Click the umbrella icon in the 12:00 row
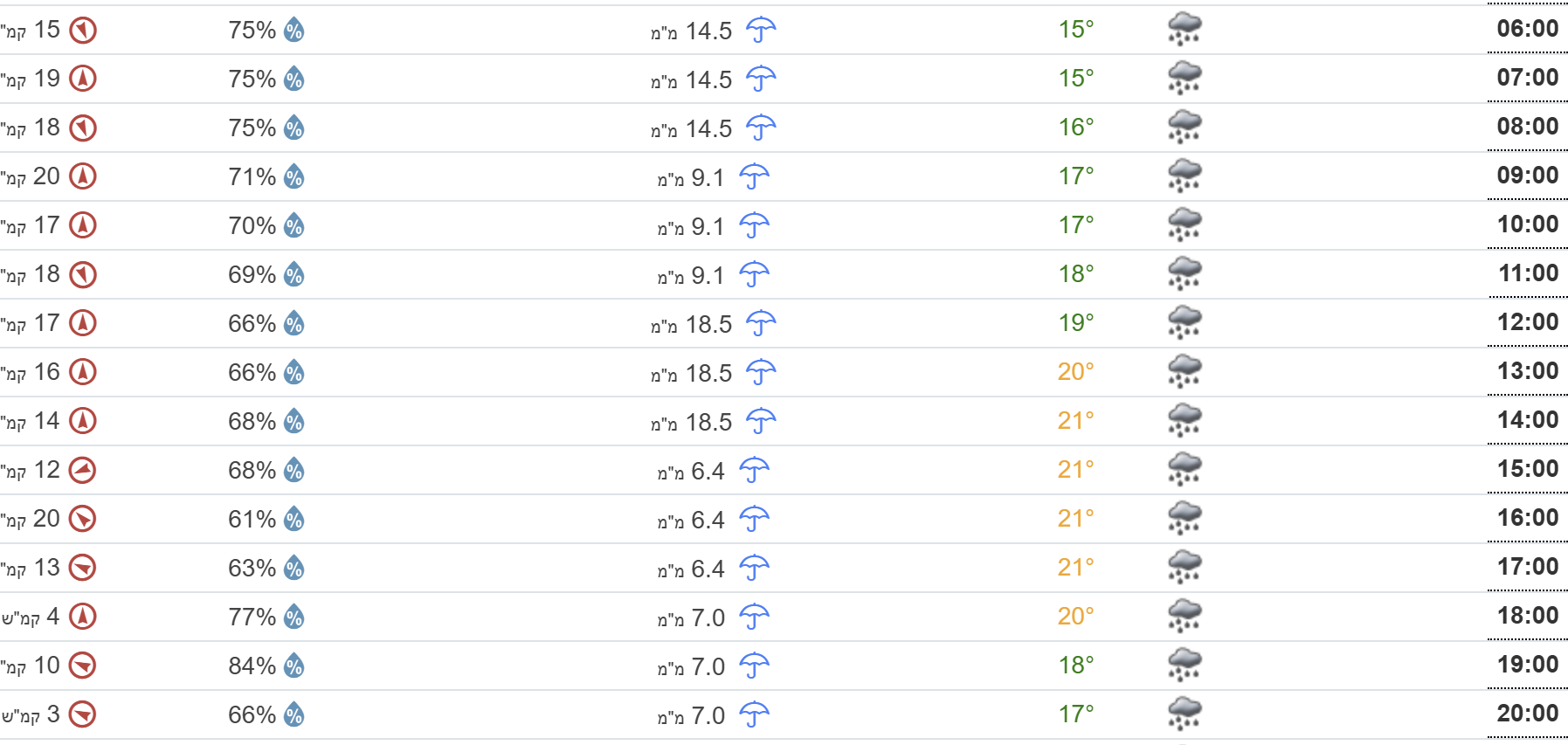The image size is (1568, 745). point(761,324)
